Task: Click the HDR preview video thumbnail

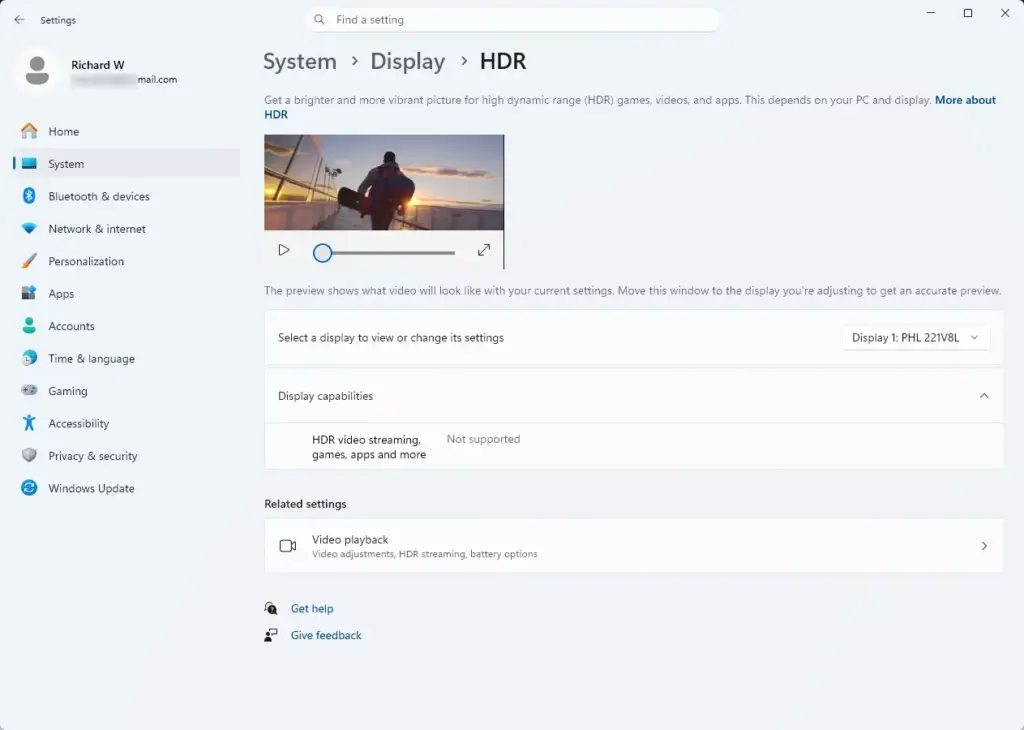Action: tap(384, 182)
